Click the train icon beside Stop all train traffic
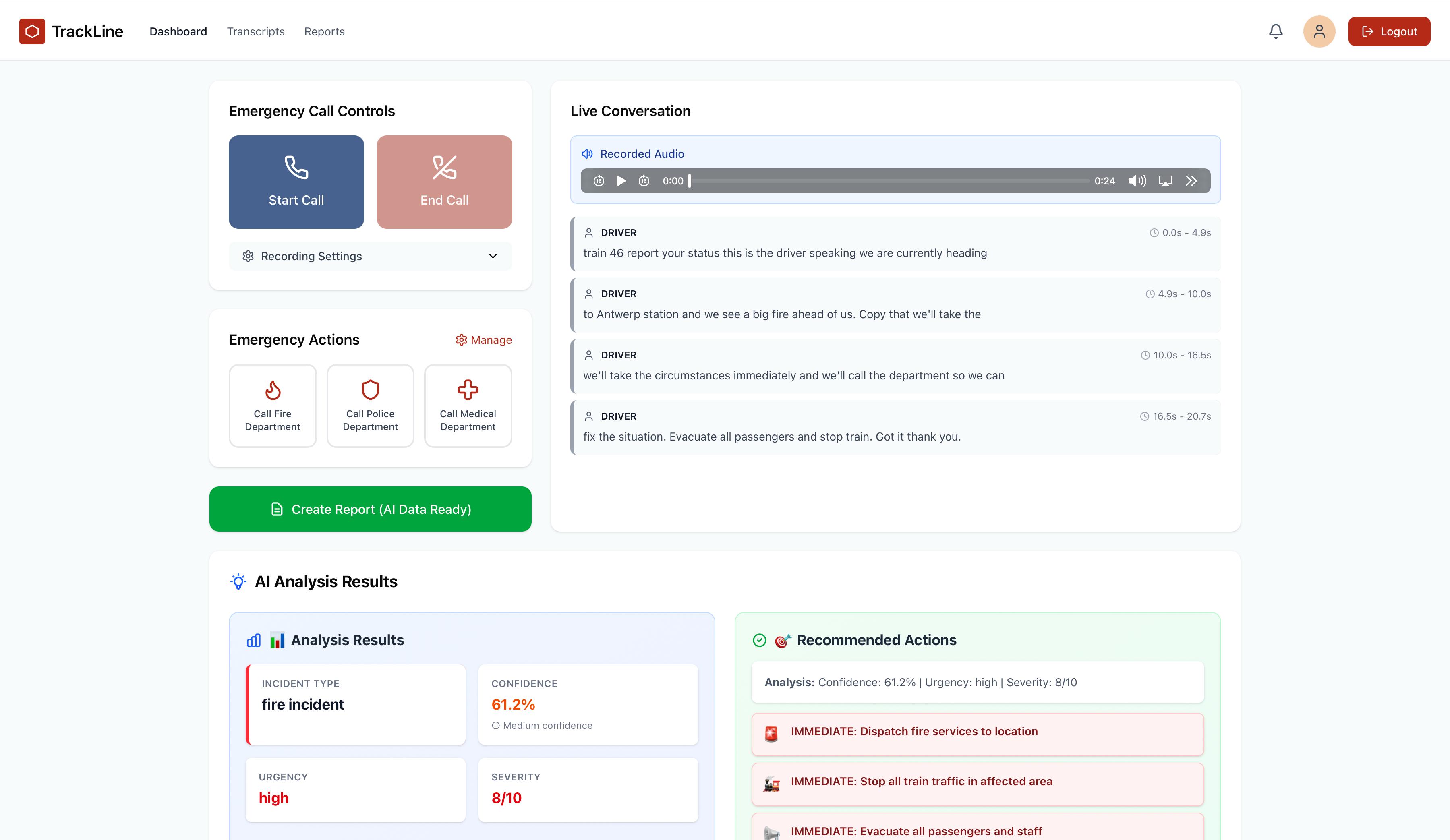 click(x=771, y=784)
